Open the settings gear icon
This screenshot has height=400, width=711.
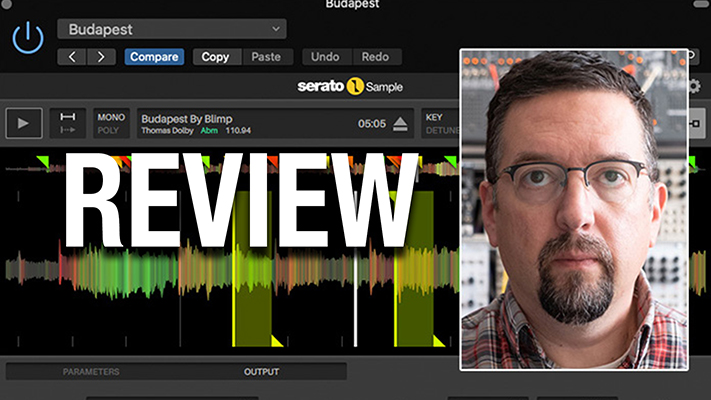694,87
